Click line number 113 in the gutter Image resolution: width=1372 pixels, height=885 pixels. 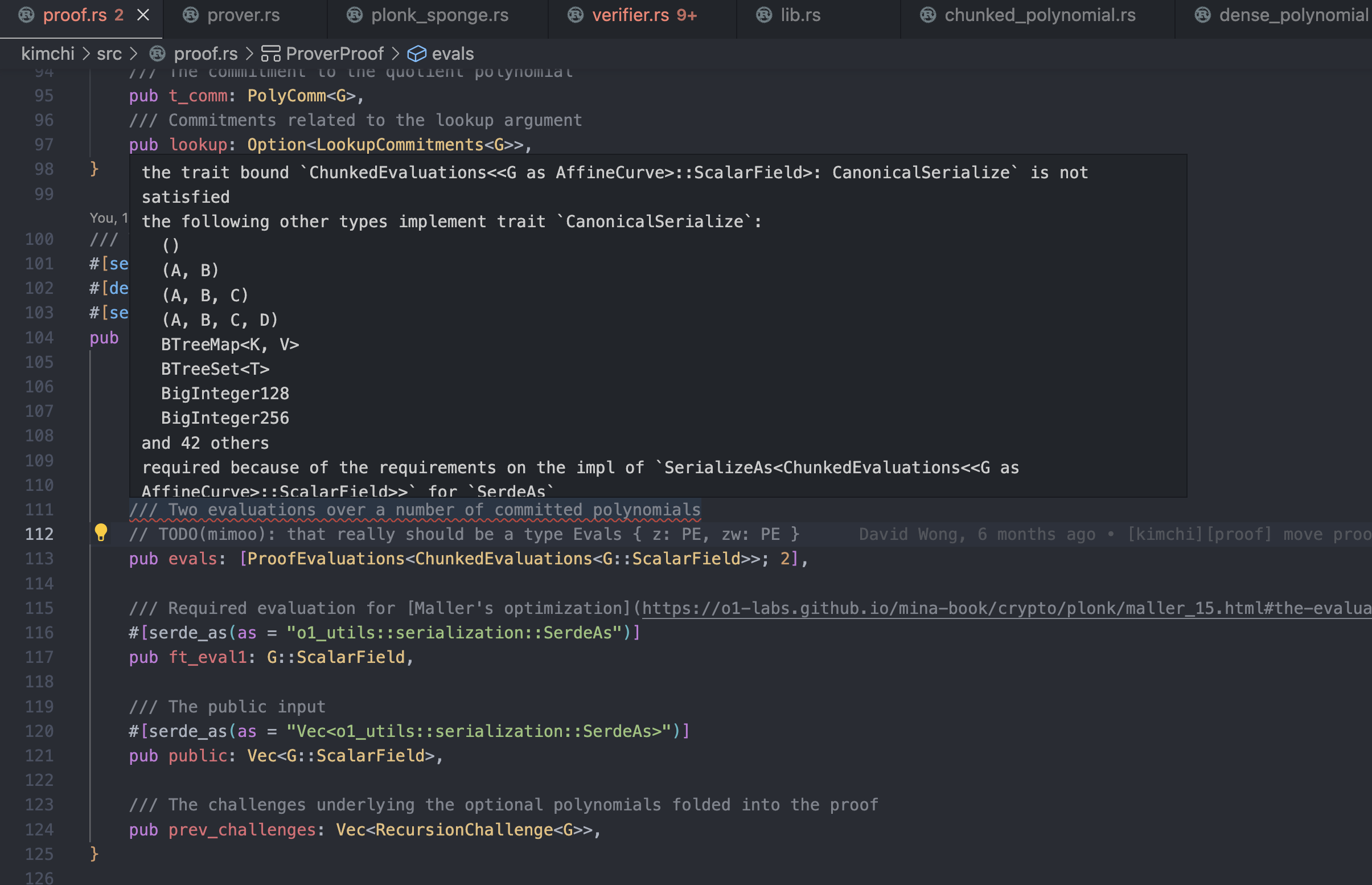39,559
